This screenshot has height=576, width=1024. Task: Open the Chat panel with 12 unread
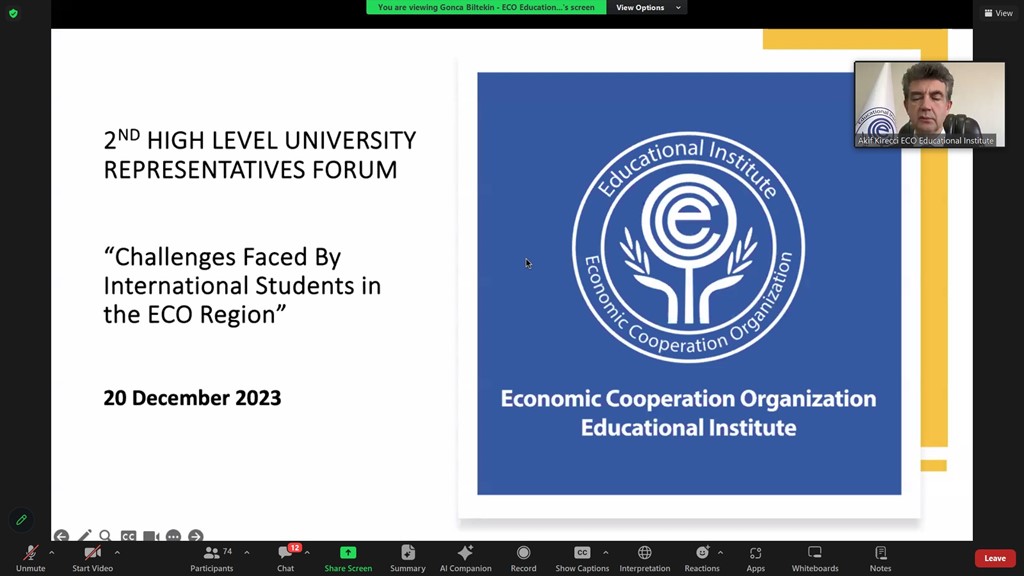tap(285, 558)
